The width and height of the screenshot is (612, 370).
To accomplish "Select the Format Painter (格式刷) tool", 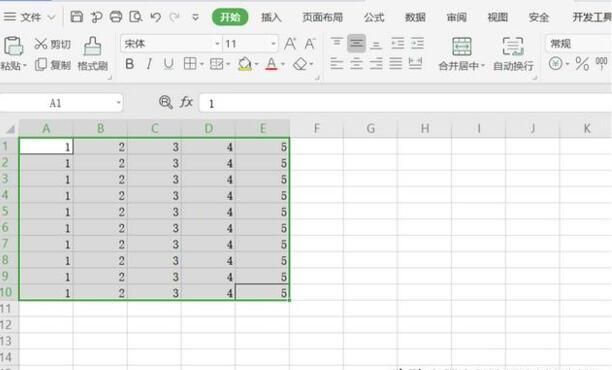I will click(x=93, y=54).
